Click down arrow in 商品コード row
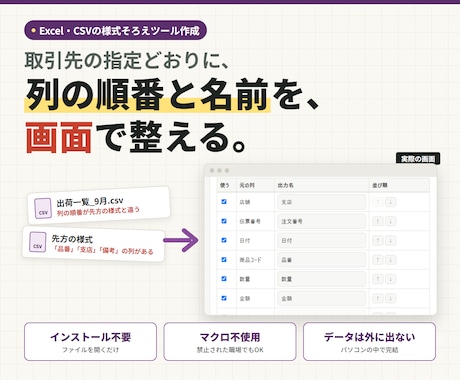Screen dimensions: 460x380 click(391, 260)
